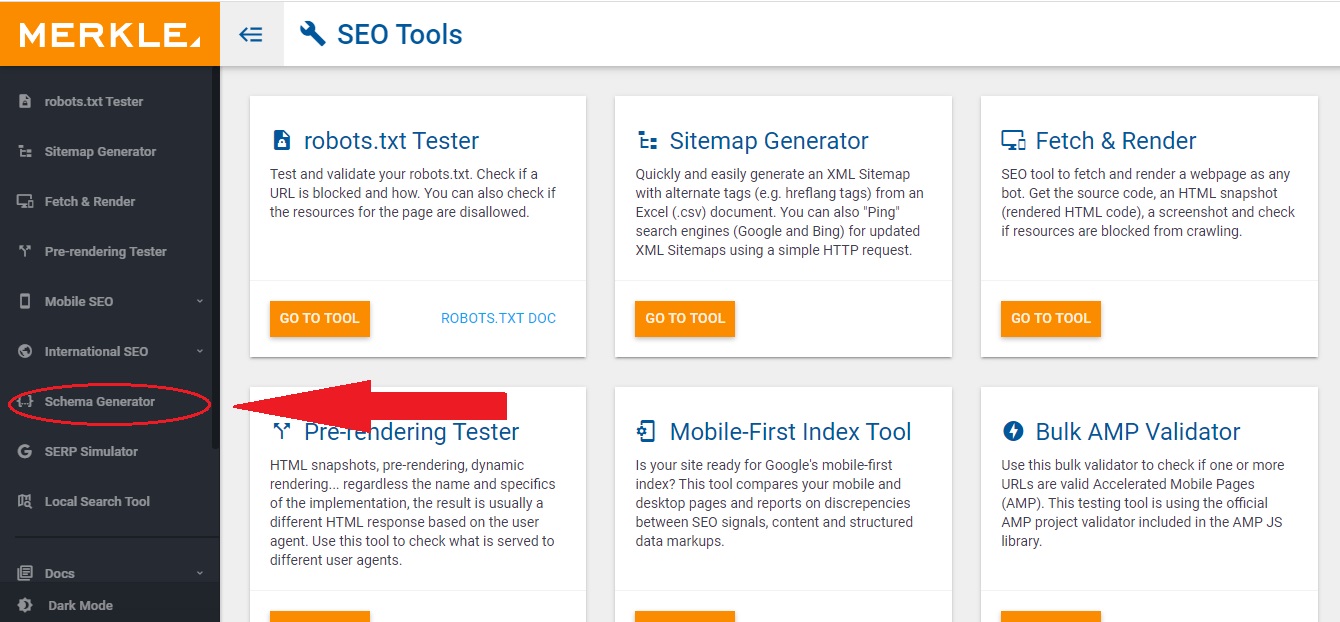Click the Sitemap Generator card title
The image size is (1340, 622).
[769, 141]
